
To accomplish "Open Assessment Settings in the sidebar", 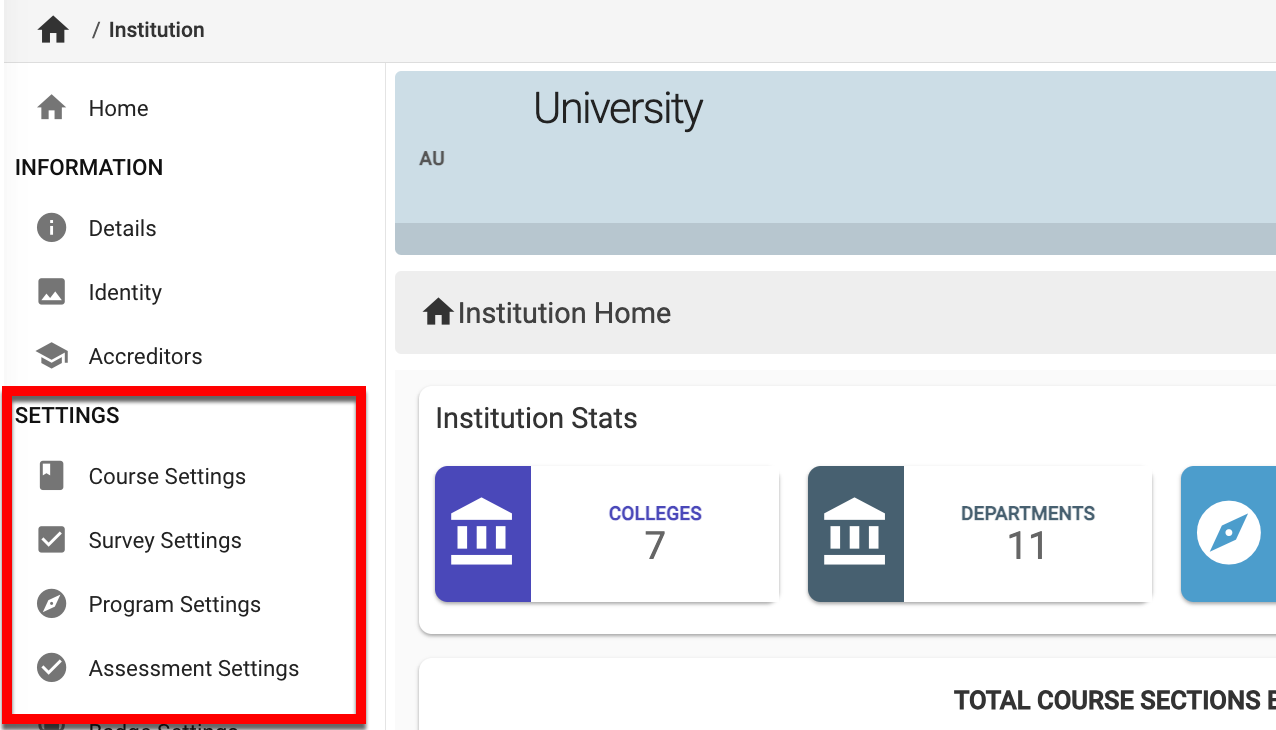I will [x=193, y=668].
